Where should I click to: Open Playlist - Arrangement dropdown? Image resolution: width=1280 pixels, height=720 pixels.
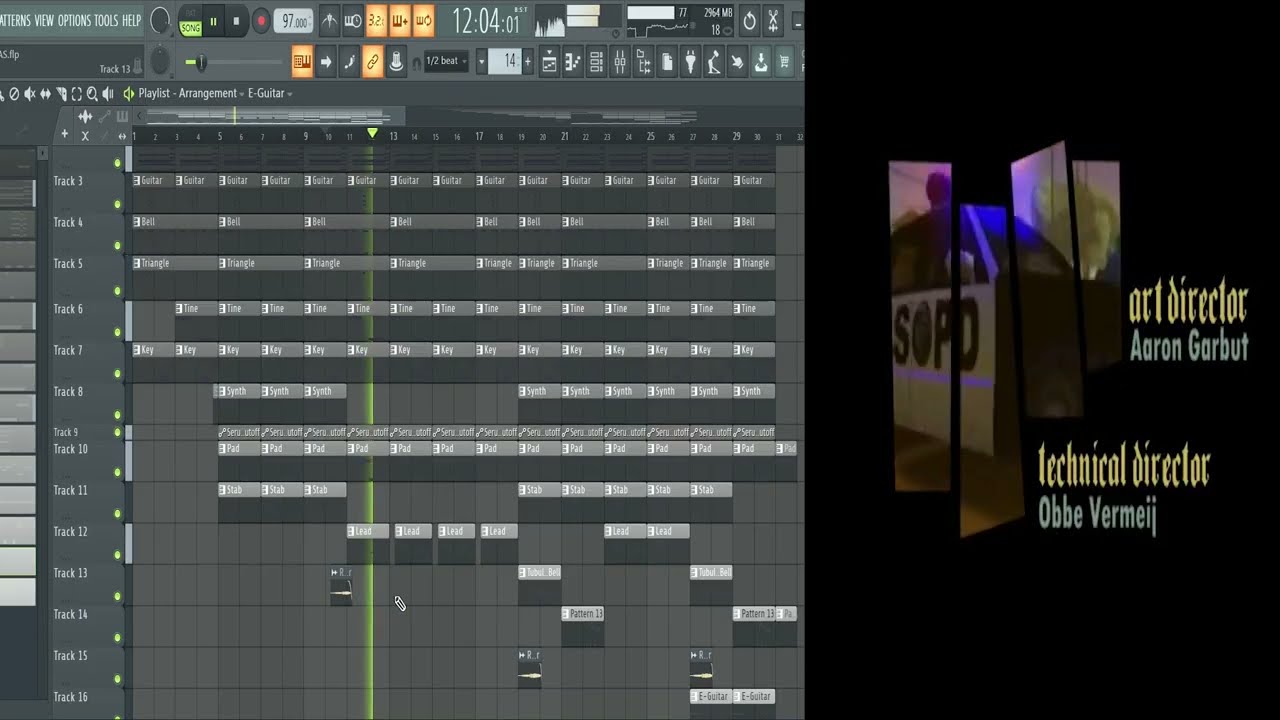(x=192, y=93)
